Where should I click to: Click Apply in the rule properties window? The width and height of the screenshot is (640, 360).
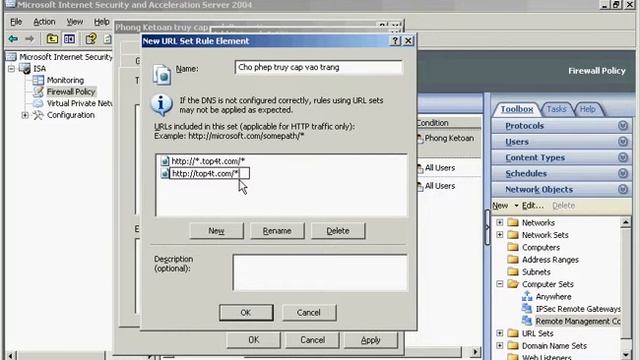tap(371, 340)
